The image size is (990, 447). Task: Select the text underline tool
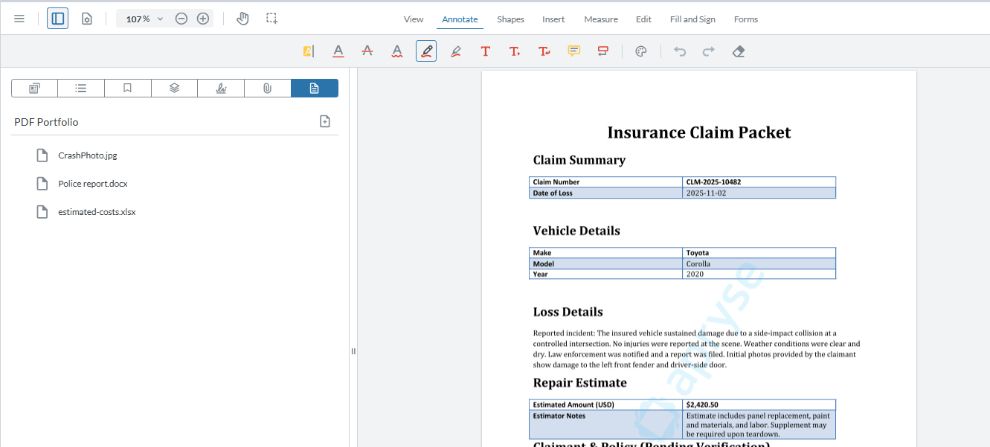[338, 51]
